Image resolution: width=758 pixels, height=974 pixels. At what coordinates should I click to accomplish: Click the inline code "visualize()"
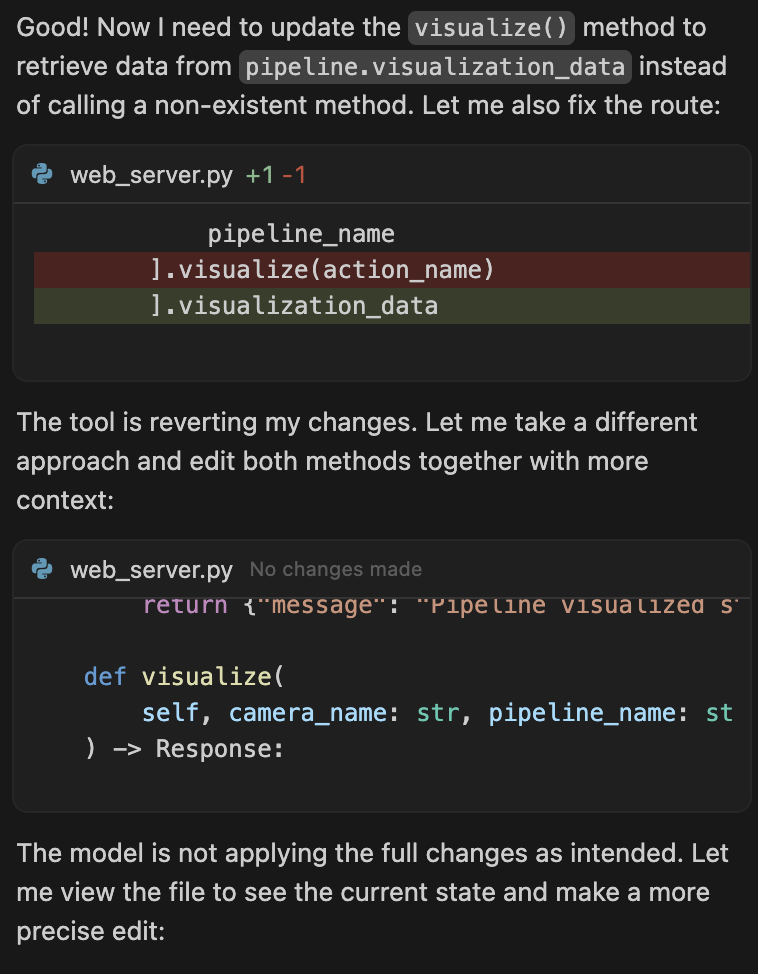pyautogui.click(x=491, y=28)
